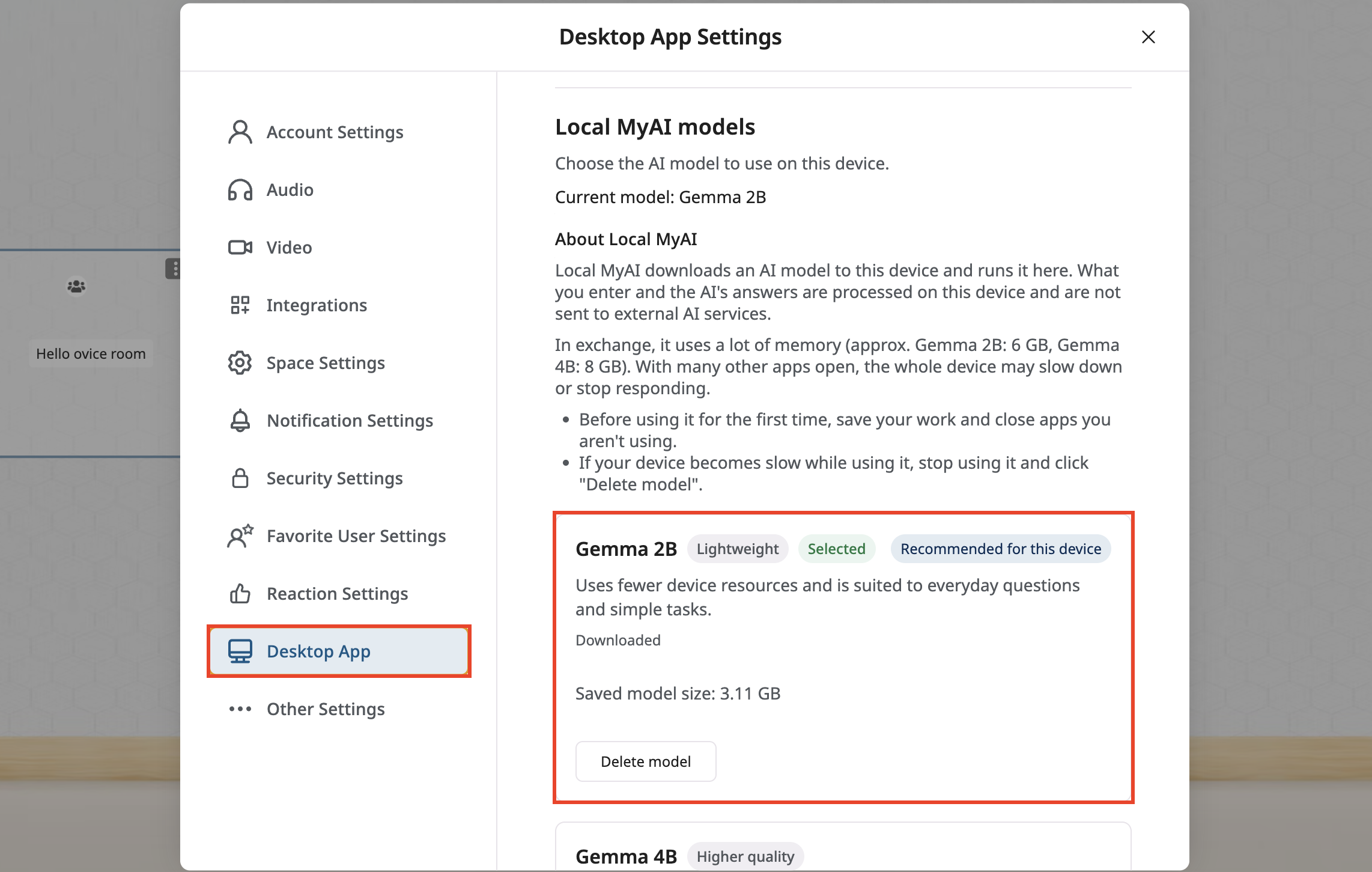Click the Favorite User star-person icon

pyautogui.click(x=240, y=536)
